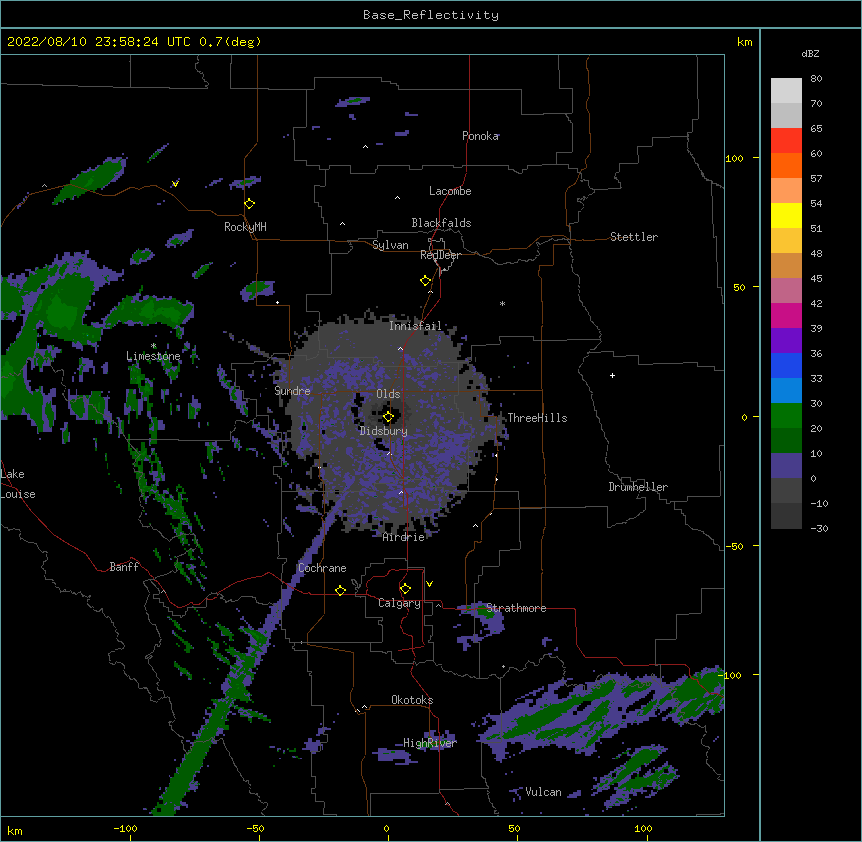Click the 50 tick label on bottom axis

pyautogui.click(x=514, y=829)
